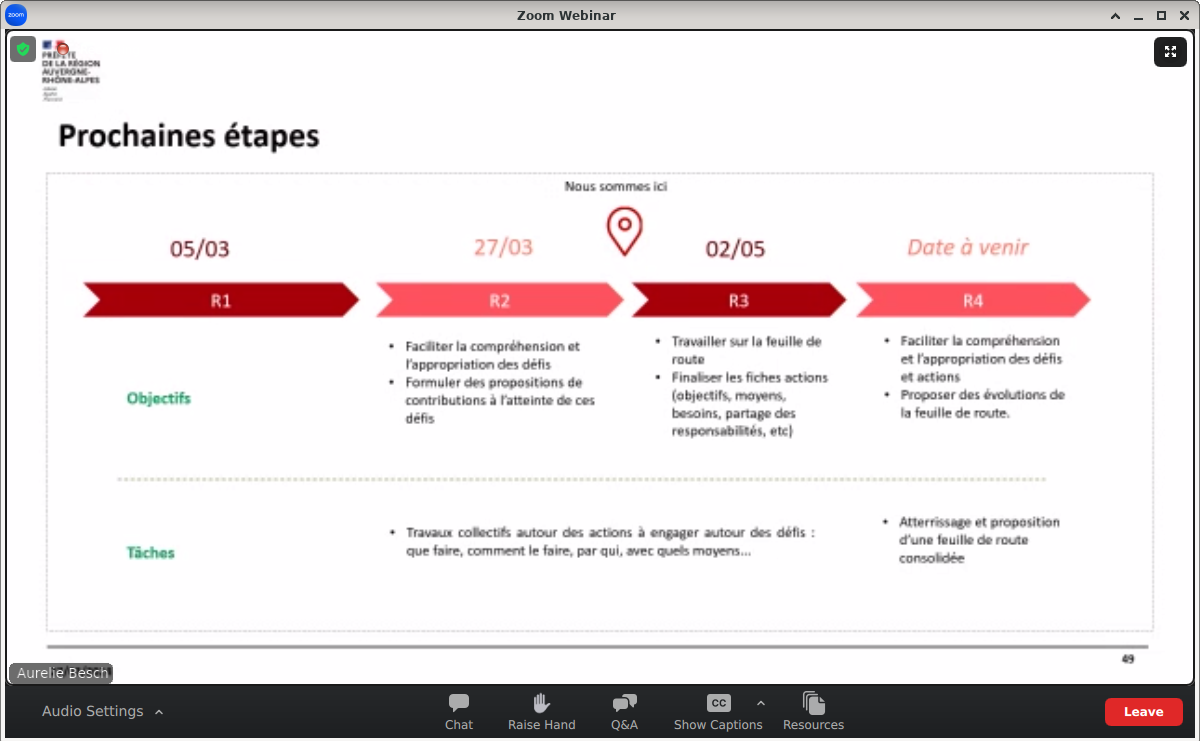Click the 02/05 date text
This screenshot has width=1200, height=741.
[x=735, y=249]
